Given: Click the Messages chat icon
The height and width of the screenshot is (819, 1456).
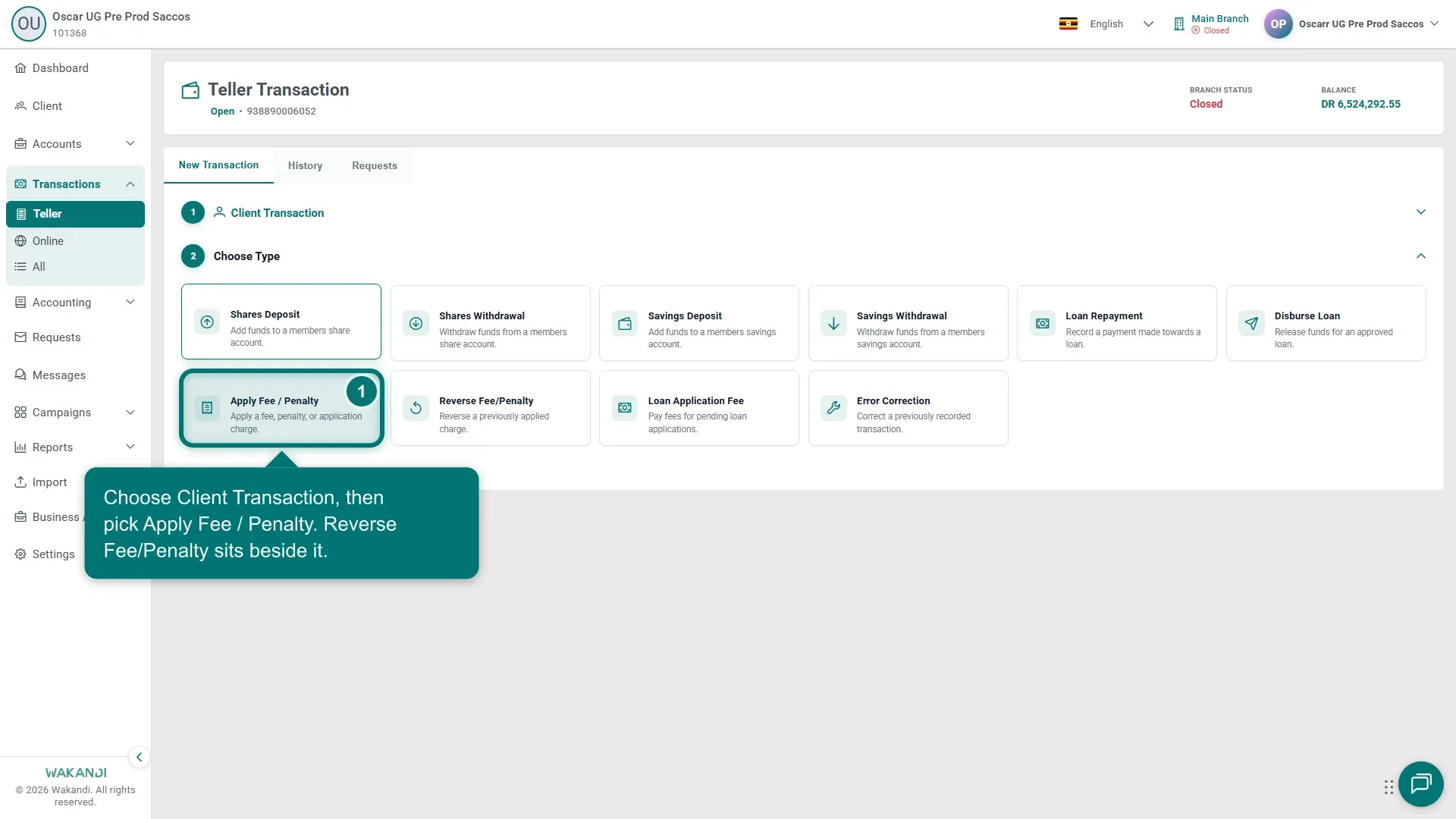Looking at the screenshot, I should click(x=20, y=375).
